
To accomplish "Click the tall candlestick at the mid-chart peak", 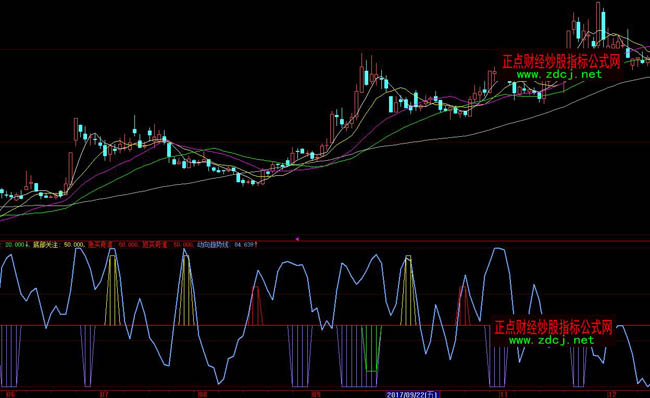I will tap(361, 73).
